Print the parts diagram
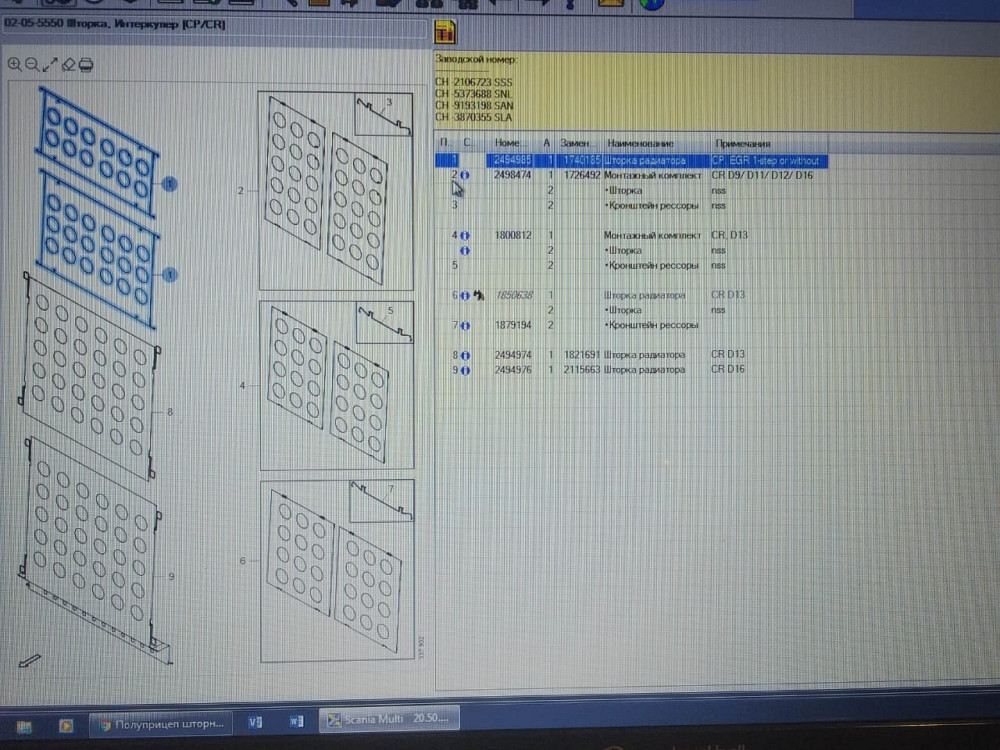 86,65
